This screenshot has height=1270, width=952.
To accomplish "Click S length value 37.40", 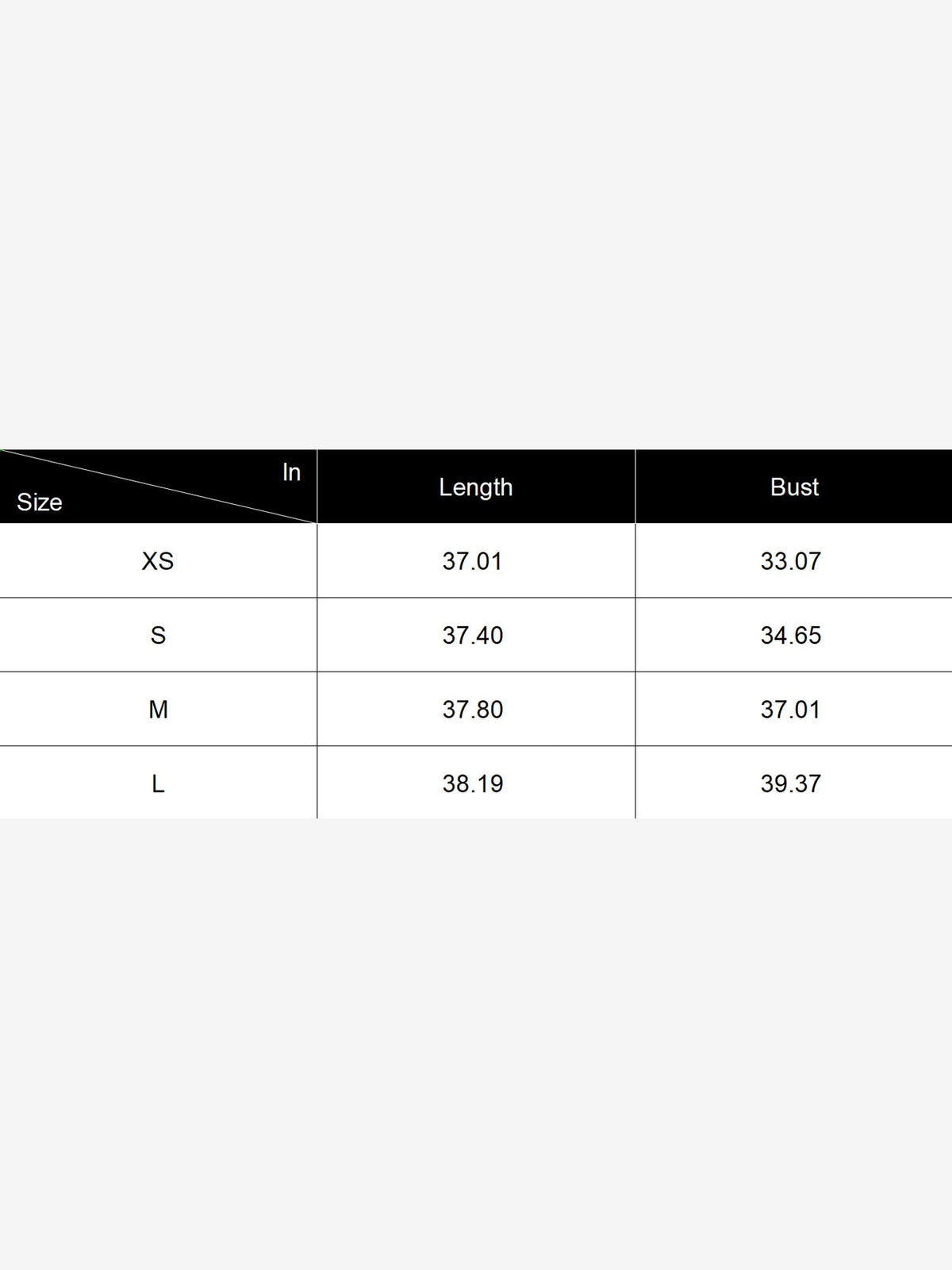I will pos(473,635).
